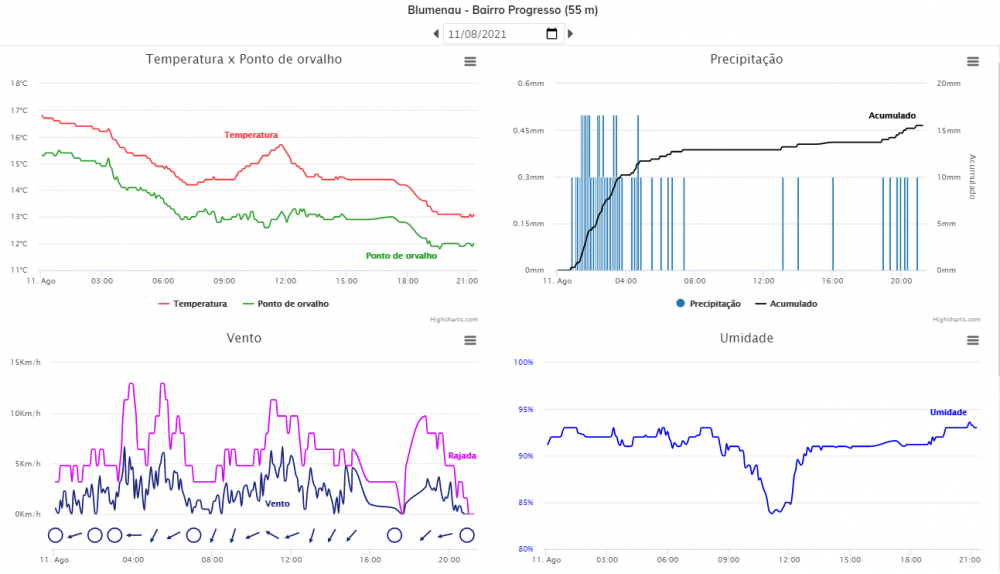Open the Precipitação chart hamburger menu

pyautogui.click(x=972, y=62)
